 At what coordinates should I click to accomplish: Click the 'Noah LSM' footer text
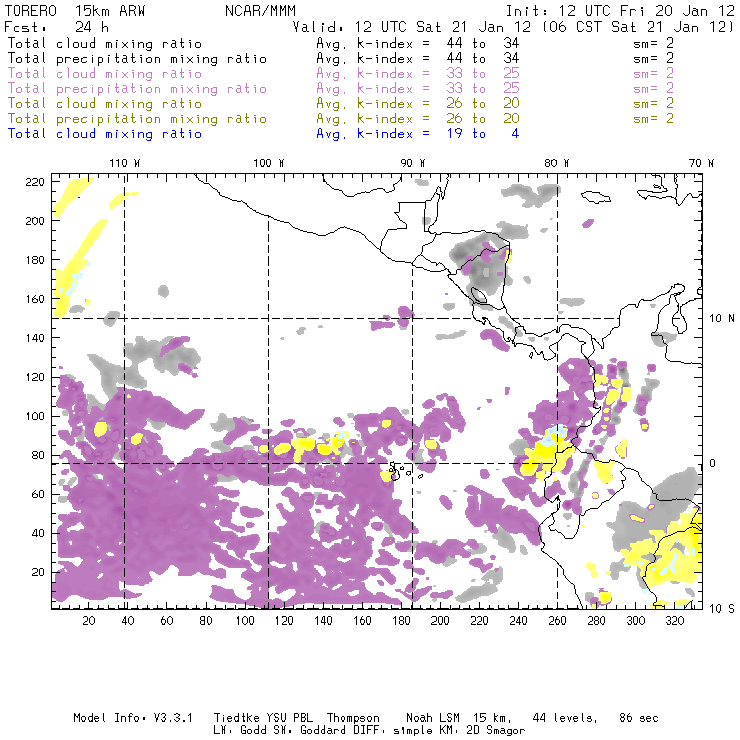point(433,718)
